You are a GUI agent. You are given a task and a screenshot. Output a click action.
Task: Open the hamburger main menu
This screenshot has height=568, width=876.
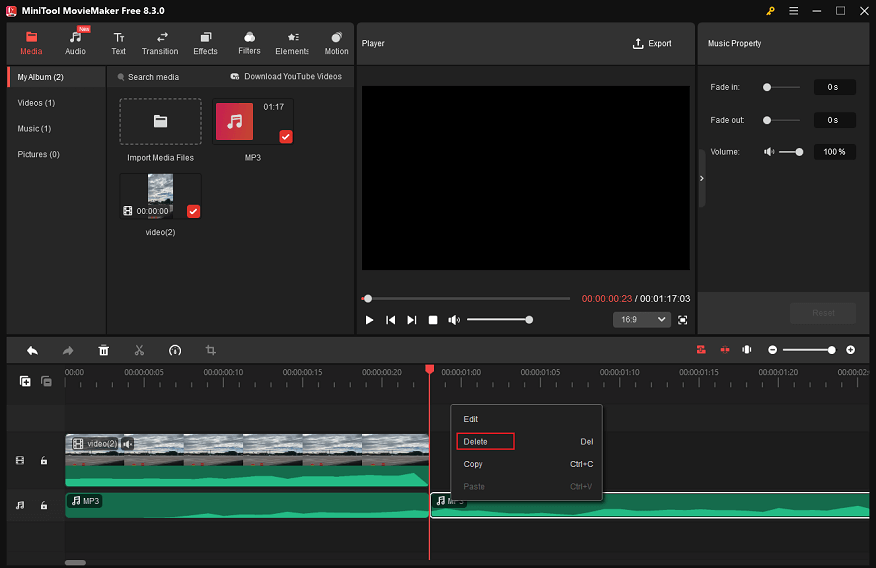coord(793,11)
